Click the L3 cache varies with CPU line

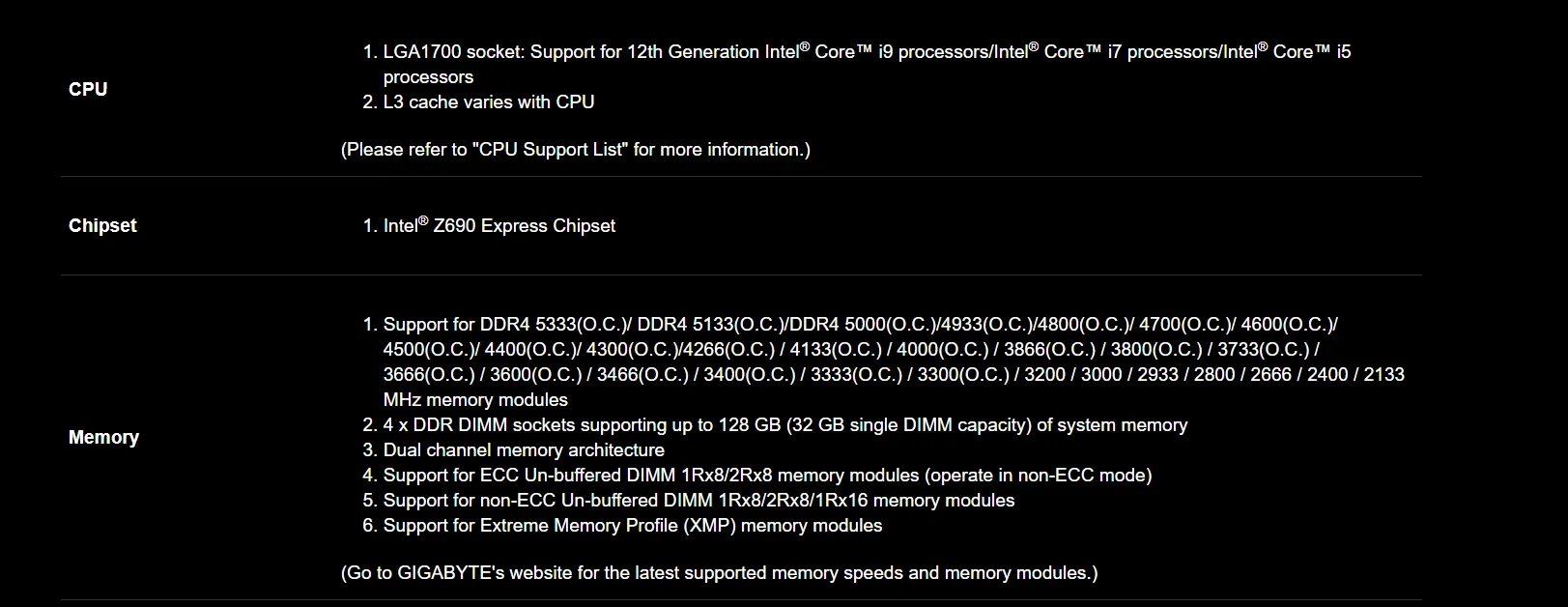point(489,101)
